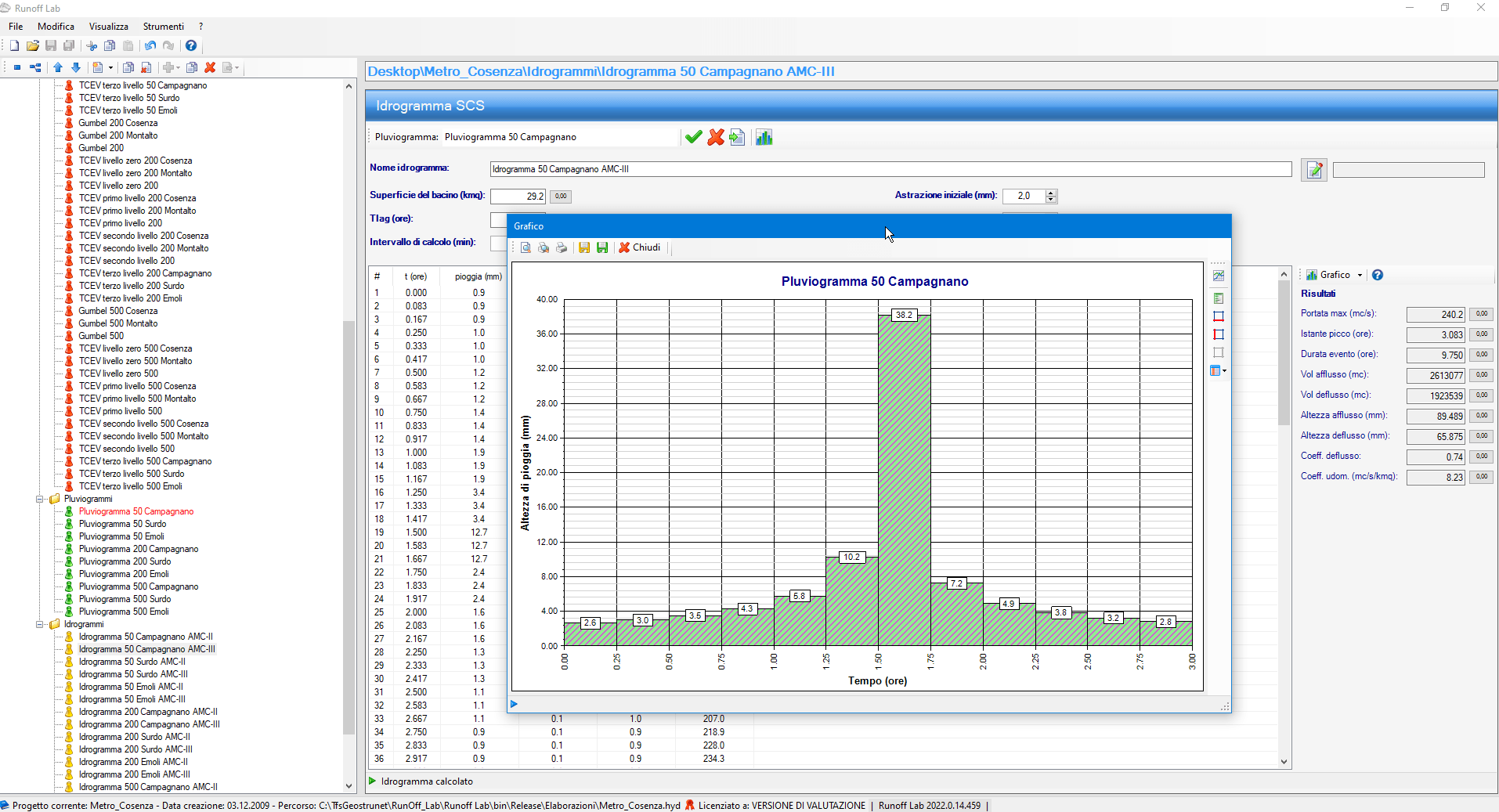Click the blue up arrow in tree toolbar
This screenshot has width=1499, height=812.
click(58, 68)
